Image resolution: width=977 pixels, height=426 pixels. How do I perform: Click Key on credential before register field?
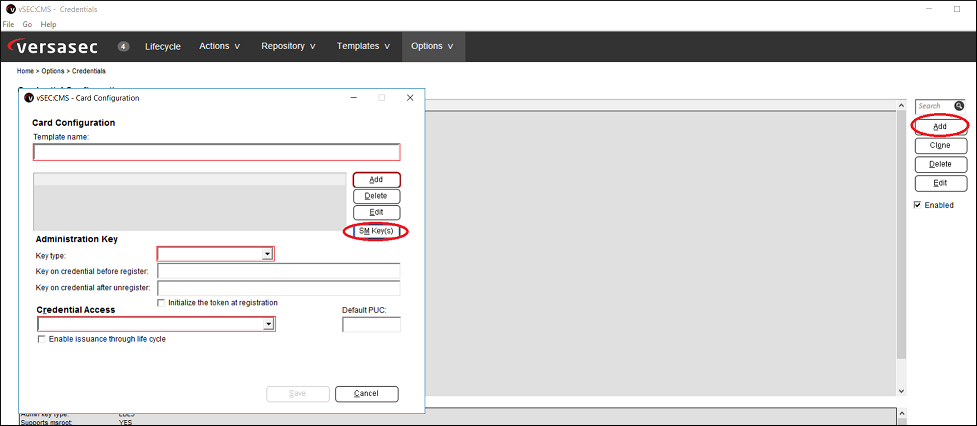click(x=279, y=272)
